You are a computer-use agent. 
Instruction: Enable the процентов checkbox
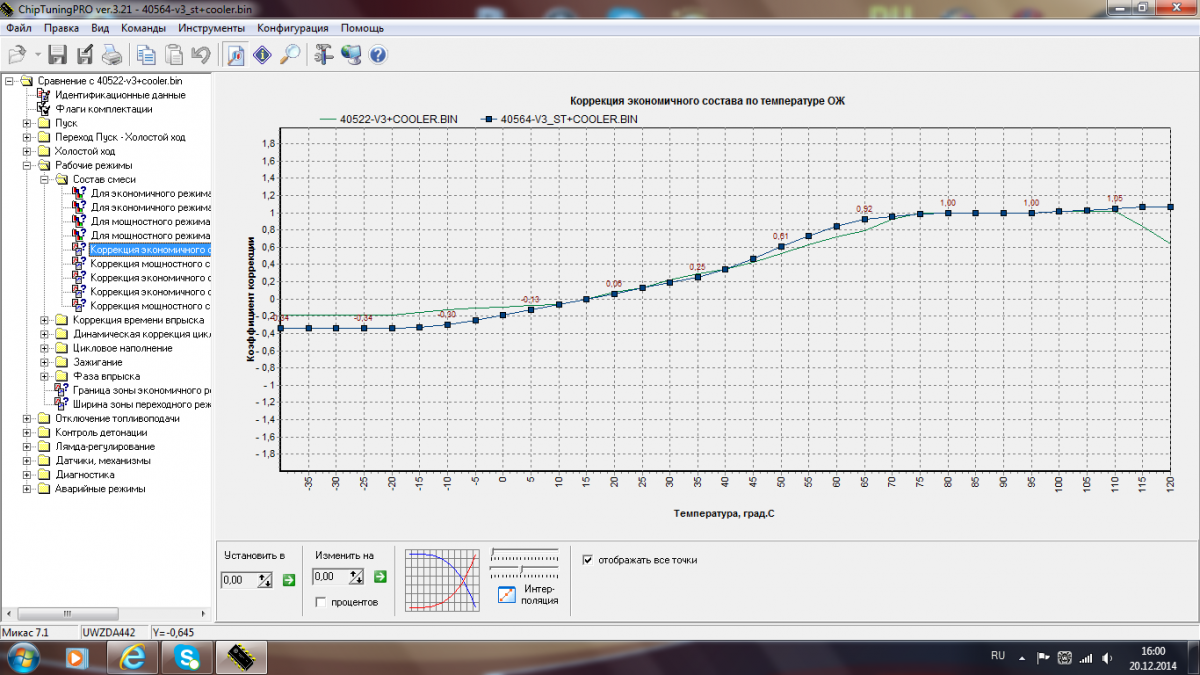pyautogui.click(x=320, y=602)
